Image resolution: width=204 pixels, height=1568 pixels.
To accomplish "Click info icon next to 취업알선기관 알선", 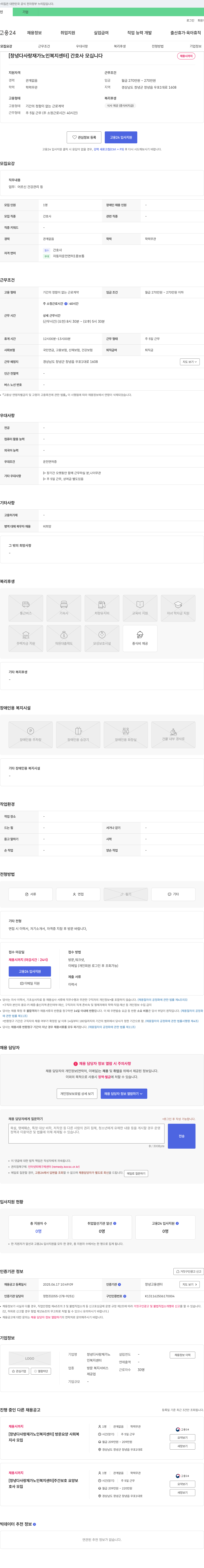I will click(115, 1223).
